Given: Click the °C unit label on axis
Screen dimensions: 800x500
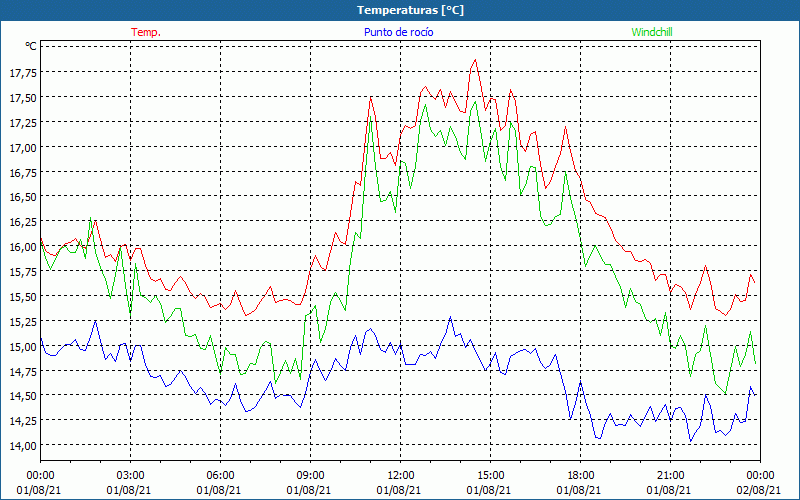Looking at the screenshot, I should [x=31, y=46].
